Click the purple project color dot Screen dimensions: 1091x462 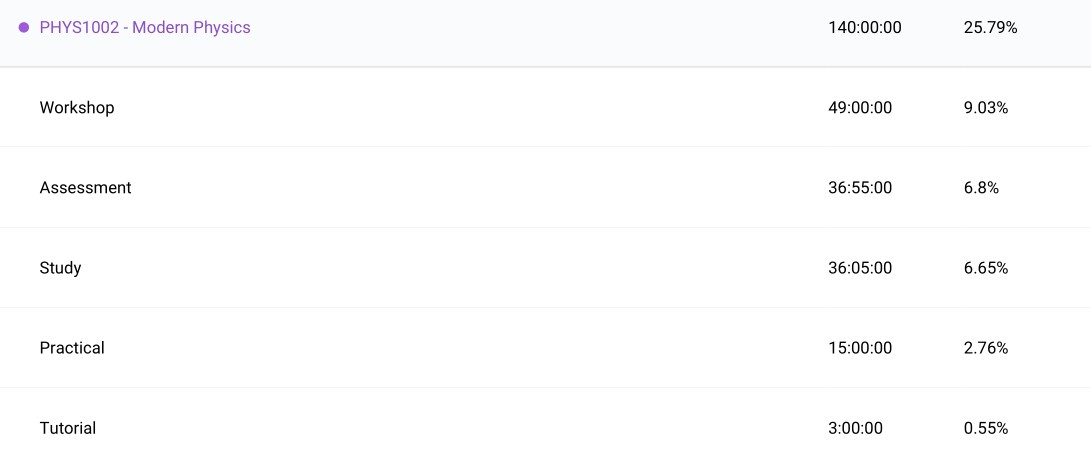(x=24, y=28)
